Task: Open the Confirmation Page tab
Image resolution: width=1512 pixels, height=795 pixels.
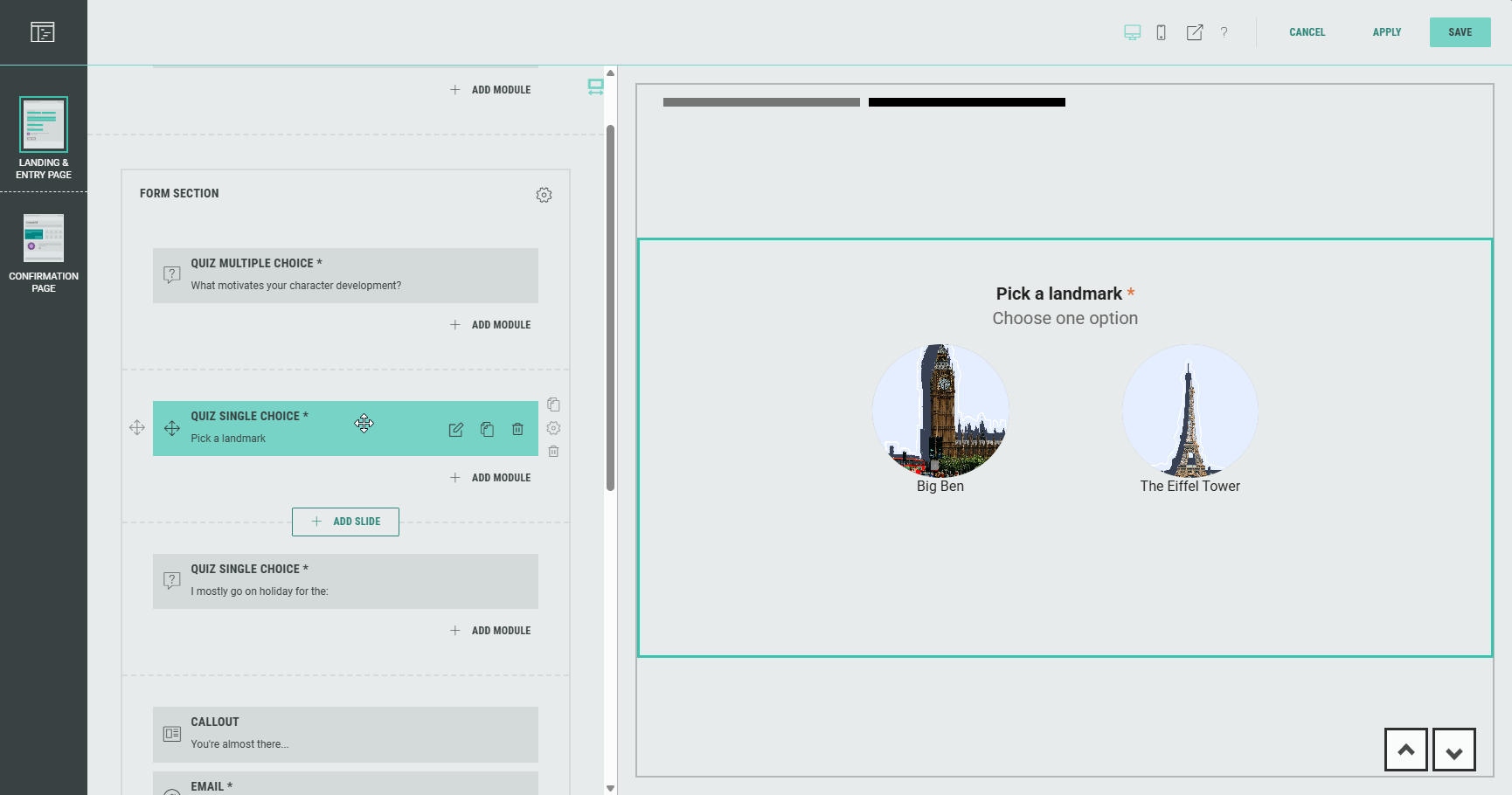Action: (44, 252)
